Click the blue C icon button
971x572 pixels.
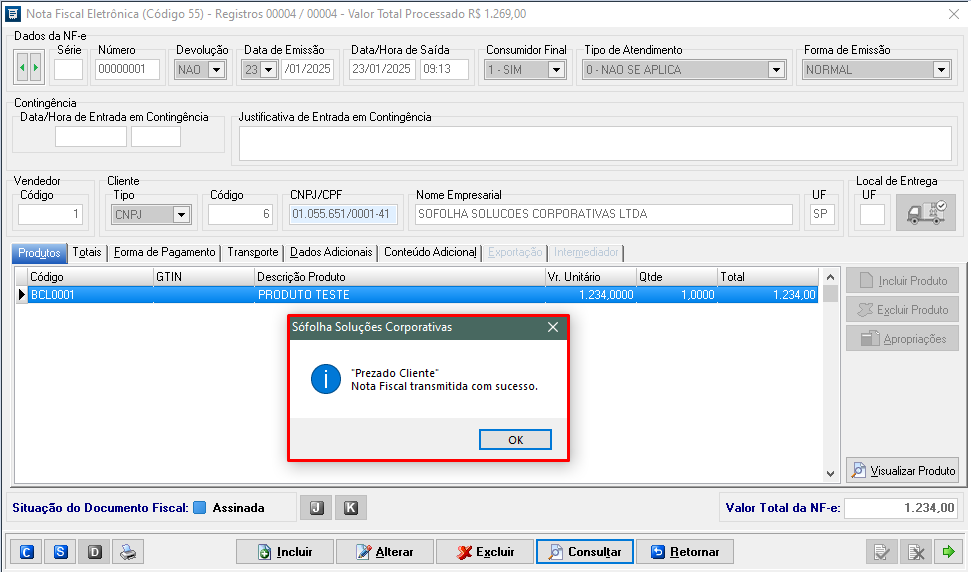click(x=27, y=551)
